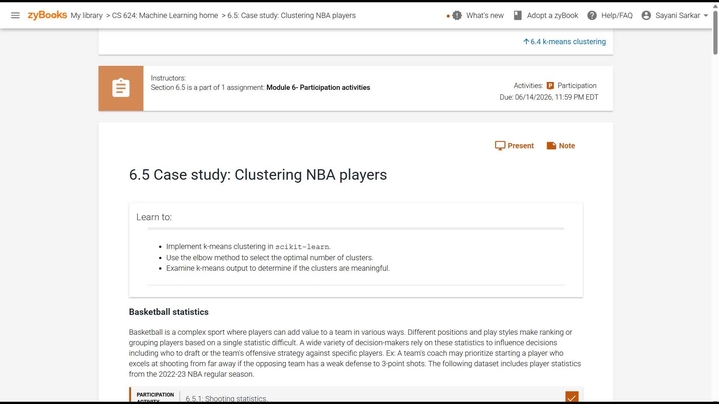The width and height of the screenshot is (719, 404).
Task: Click the zyBooks logo
Action: (47, 15)
